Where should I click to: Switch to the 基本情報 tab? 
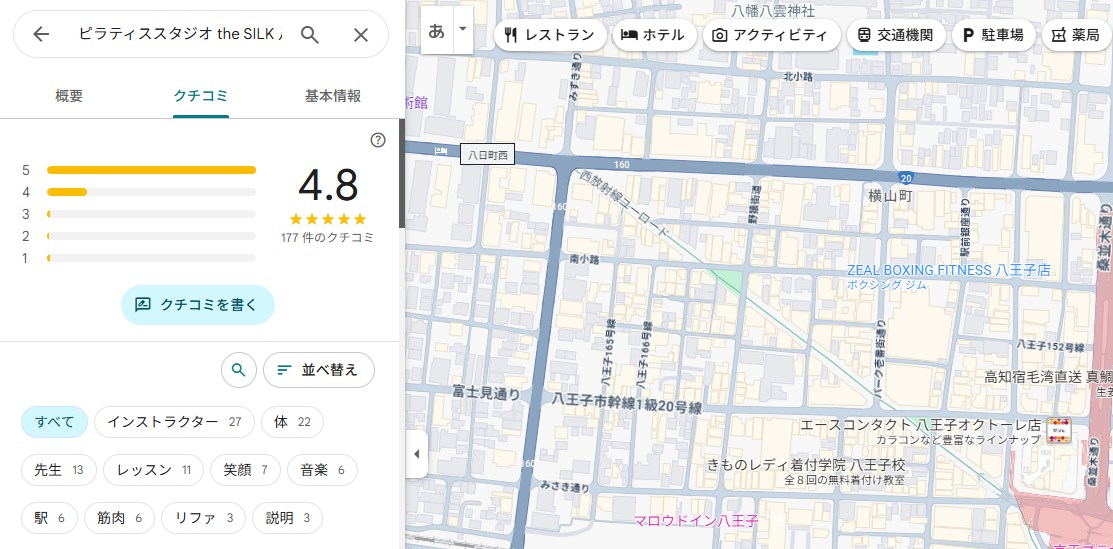click(x=332, y=96)
